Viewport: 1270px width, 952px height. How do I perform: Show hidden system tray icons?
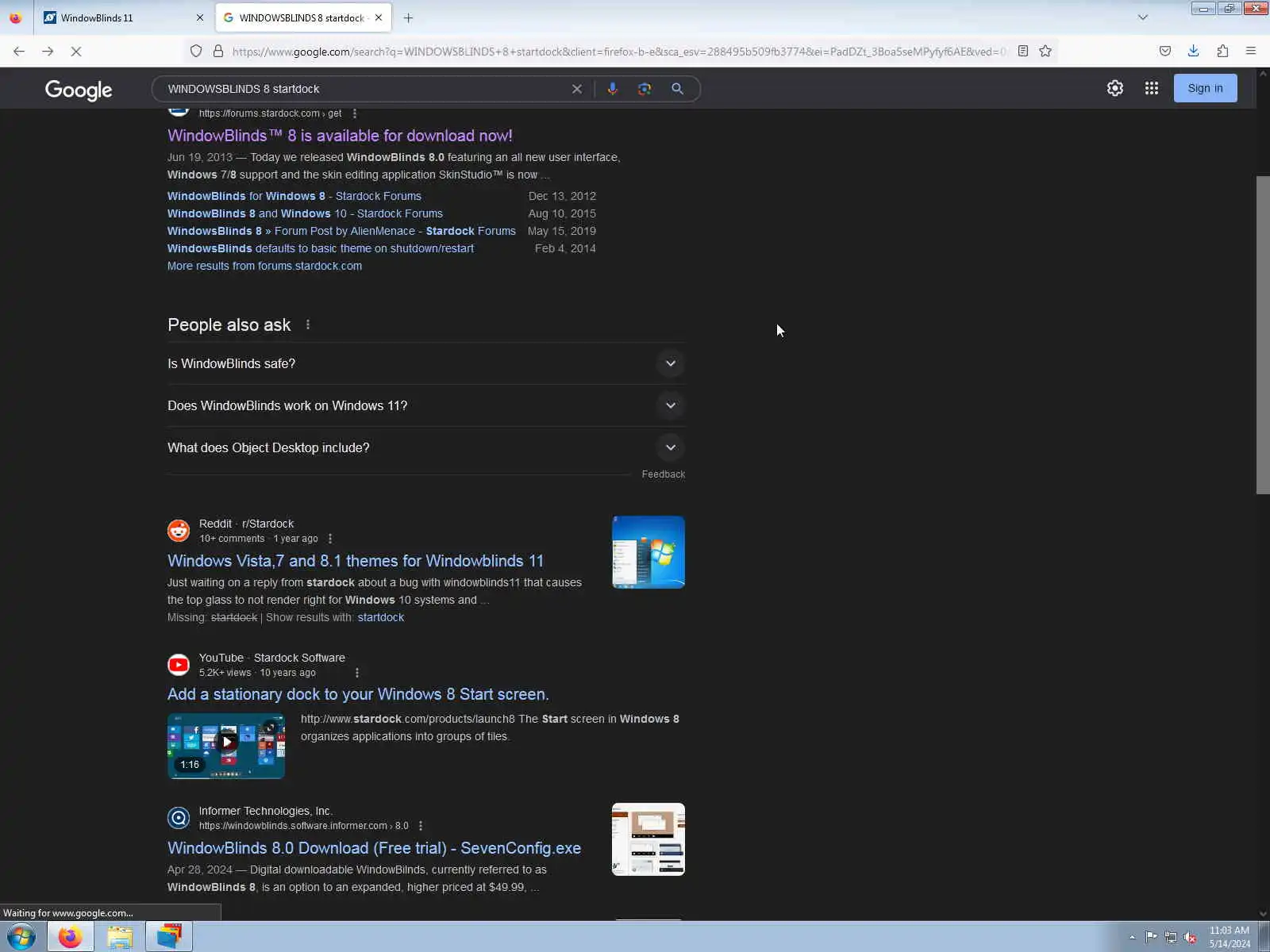pos(1132,938)
